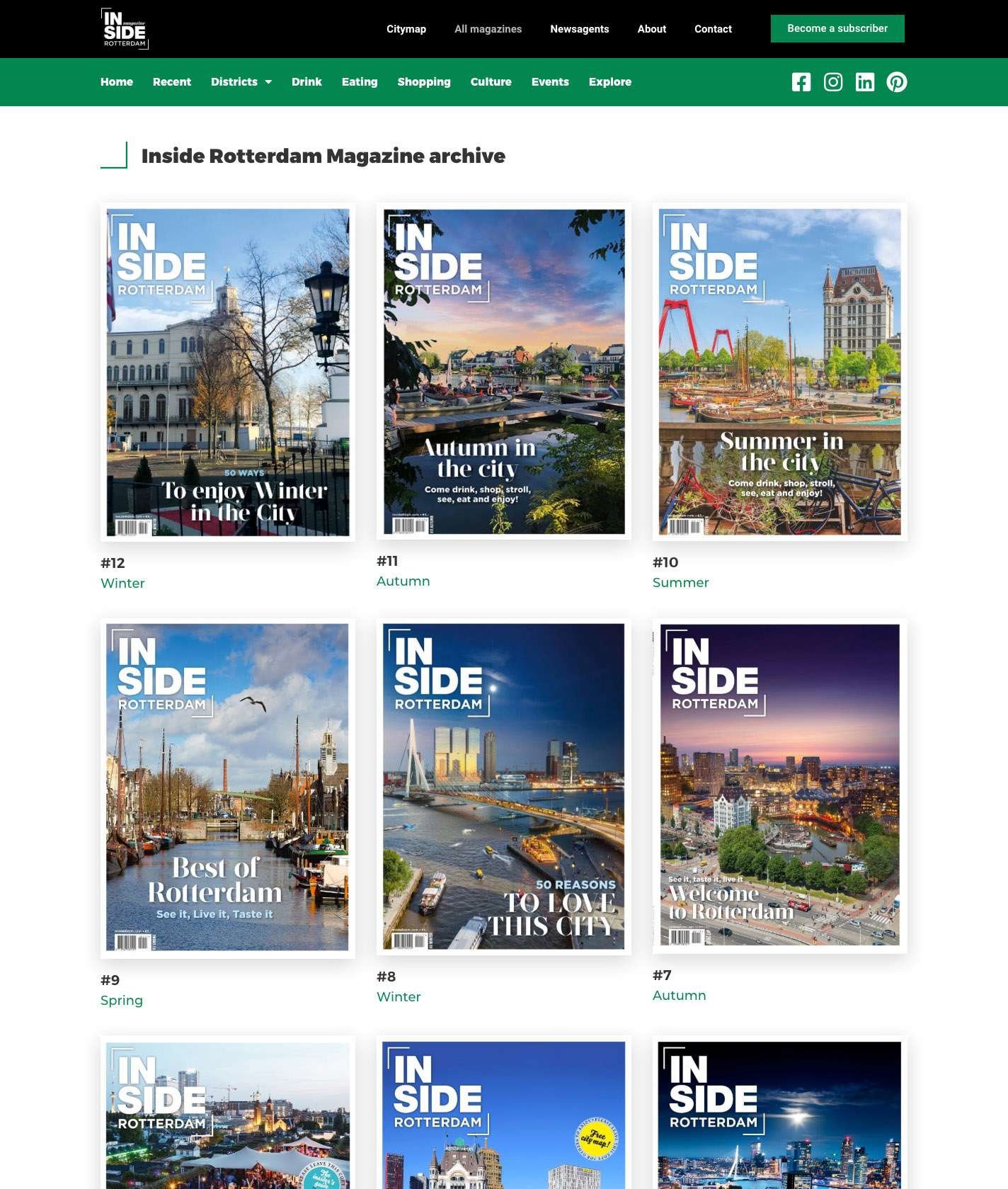Click the Become a subscriber button

pos(837,29)
